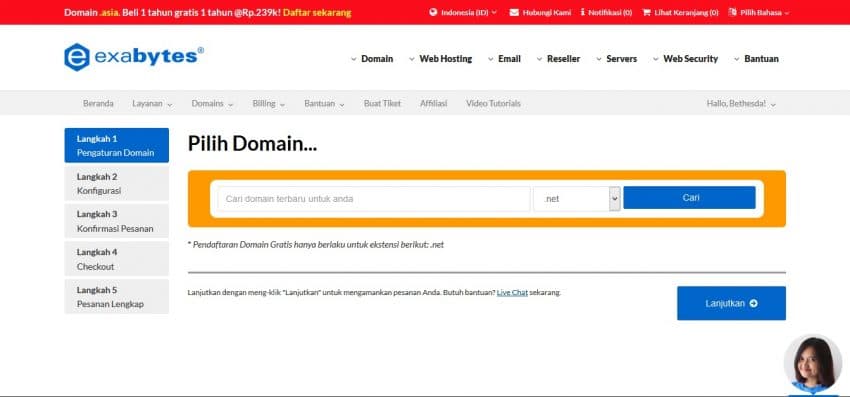This screenshot has height=397, width=850.
Task: Open the Indonesia (ID) region dropdown
Action: tap(463, 12)
